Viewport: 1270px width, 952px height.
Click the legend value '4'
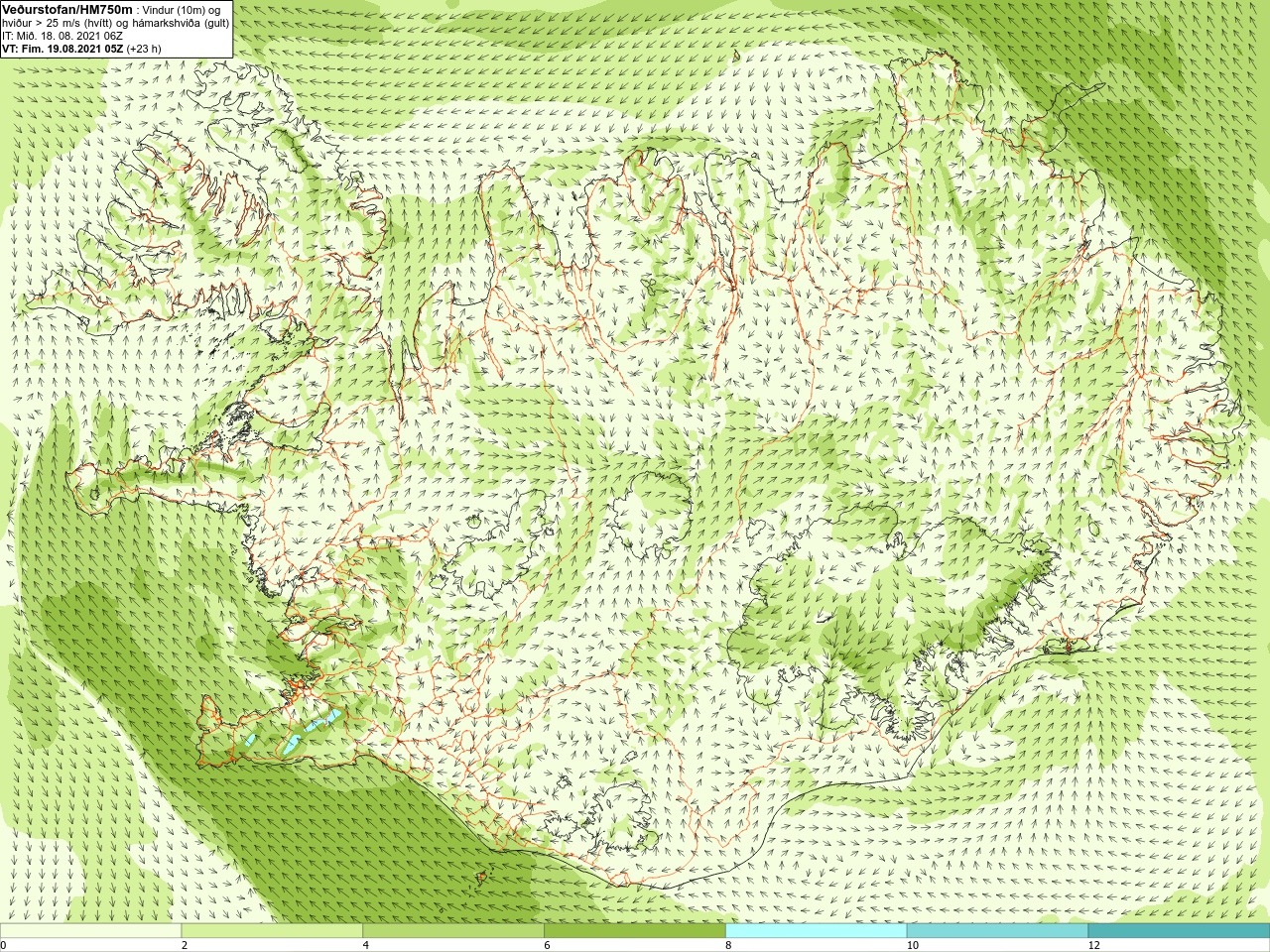366,946
